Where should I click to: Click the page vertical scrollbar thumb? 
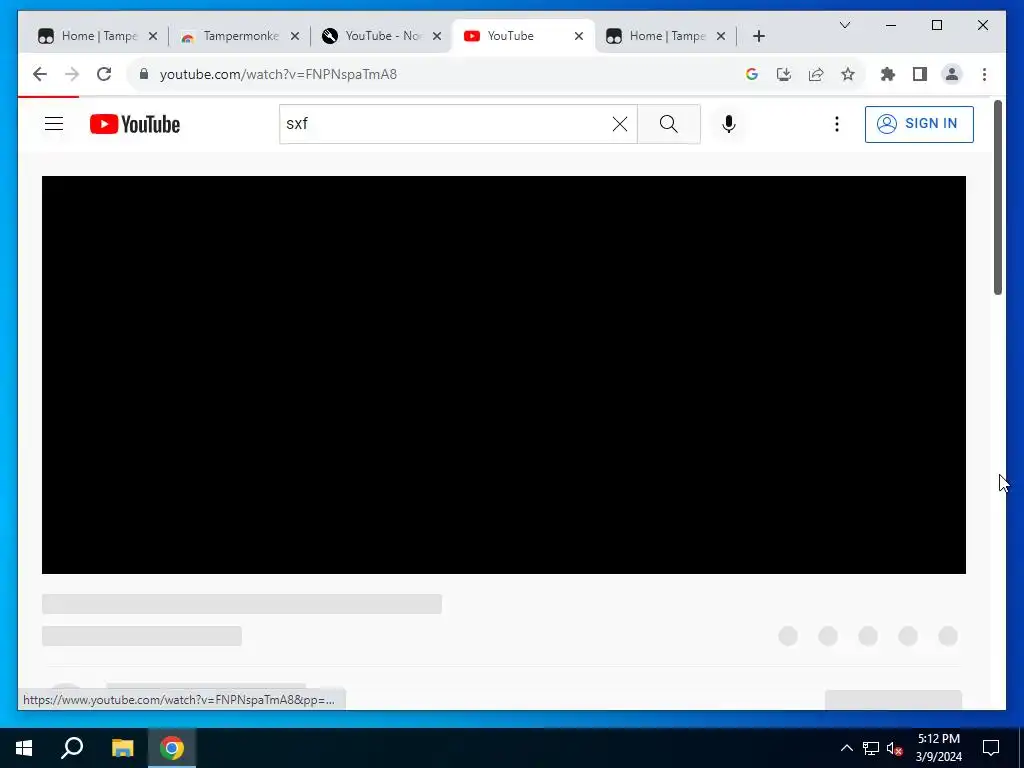(x=998, y=197)
